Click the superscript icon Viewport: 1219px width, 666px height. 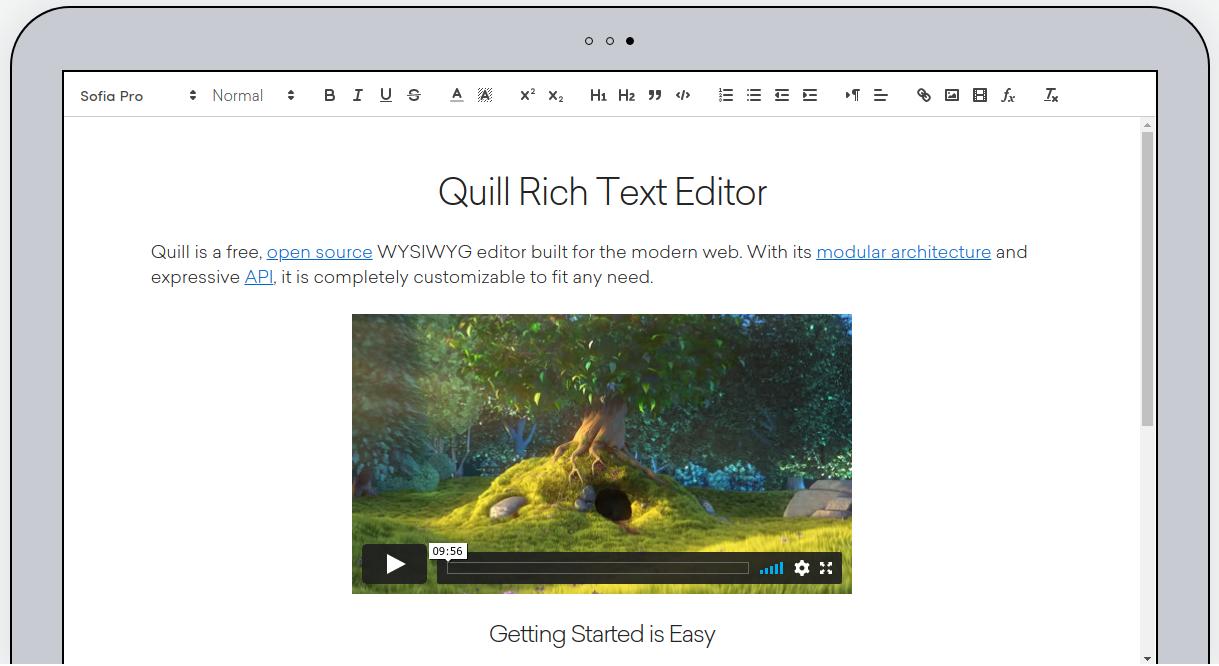coord(527,96)
